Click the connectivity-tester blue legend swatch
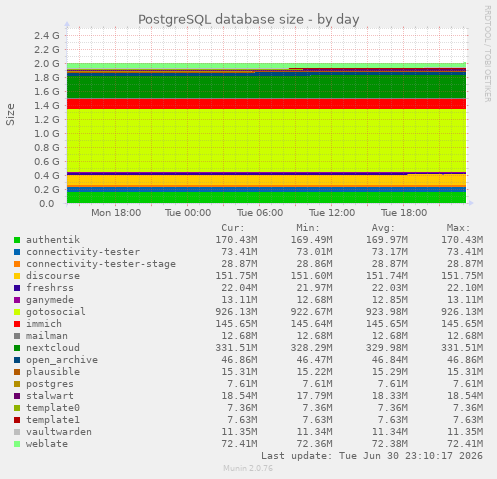The height and width of the screenshot is (479, 497). [17, 252]
